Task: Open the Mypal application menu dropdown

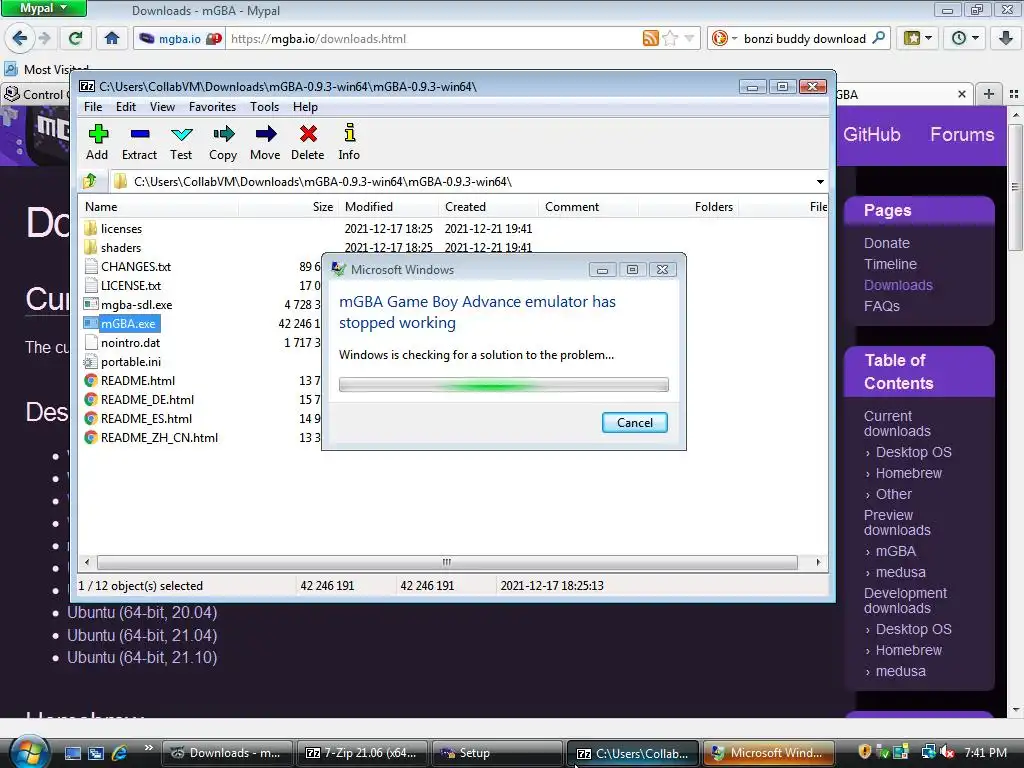Action: click(43, 8)
